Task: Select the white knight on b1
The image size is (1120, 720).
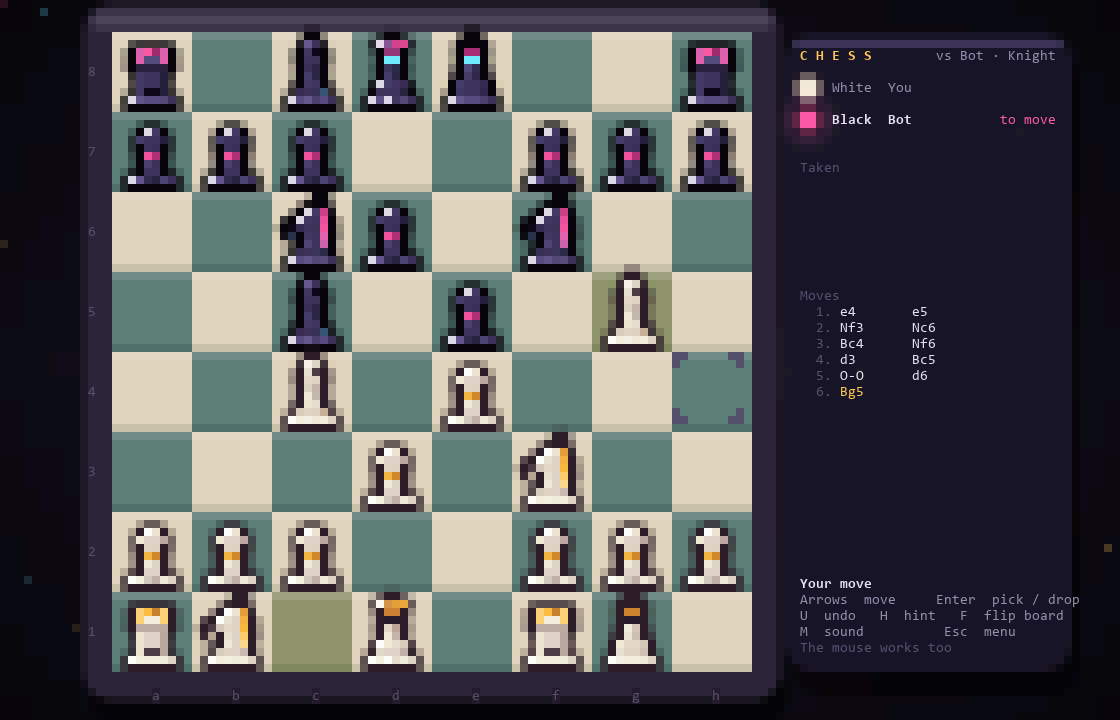Action: pyautogui.click(x=231, y=631)
